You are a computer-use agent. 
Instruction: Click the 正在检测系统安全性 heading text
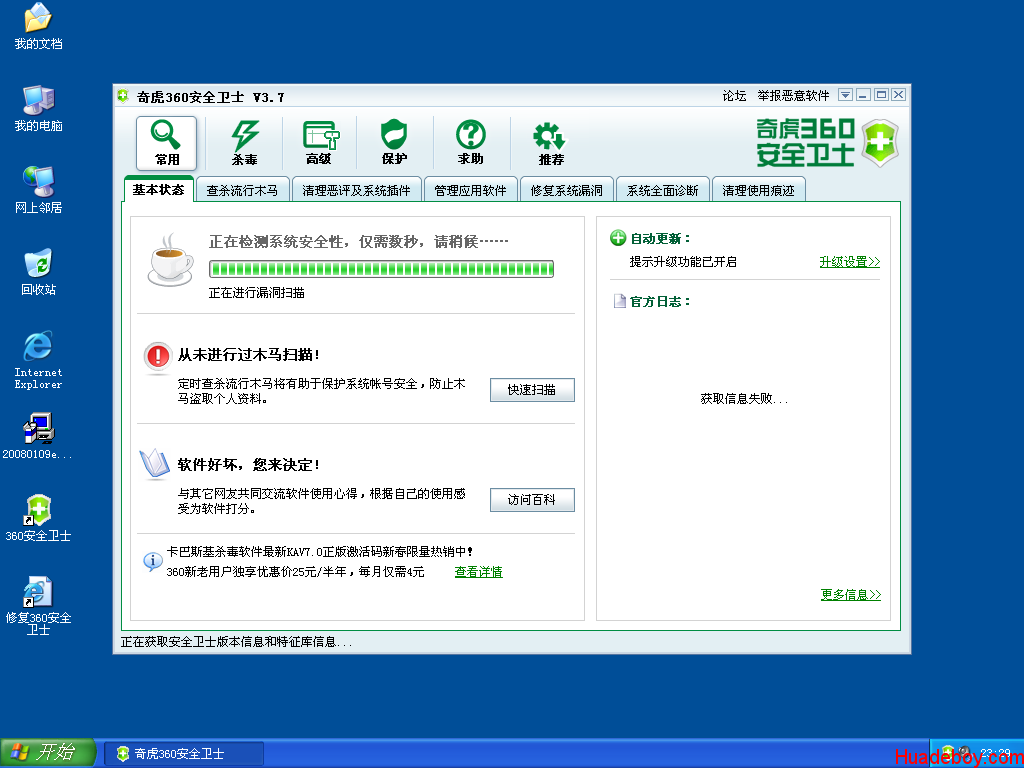click(x=359, y=242)
